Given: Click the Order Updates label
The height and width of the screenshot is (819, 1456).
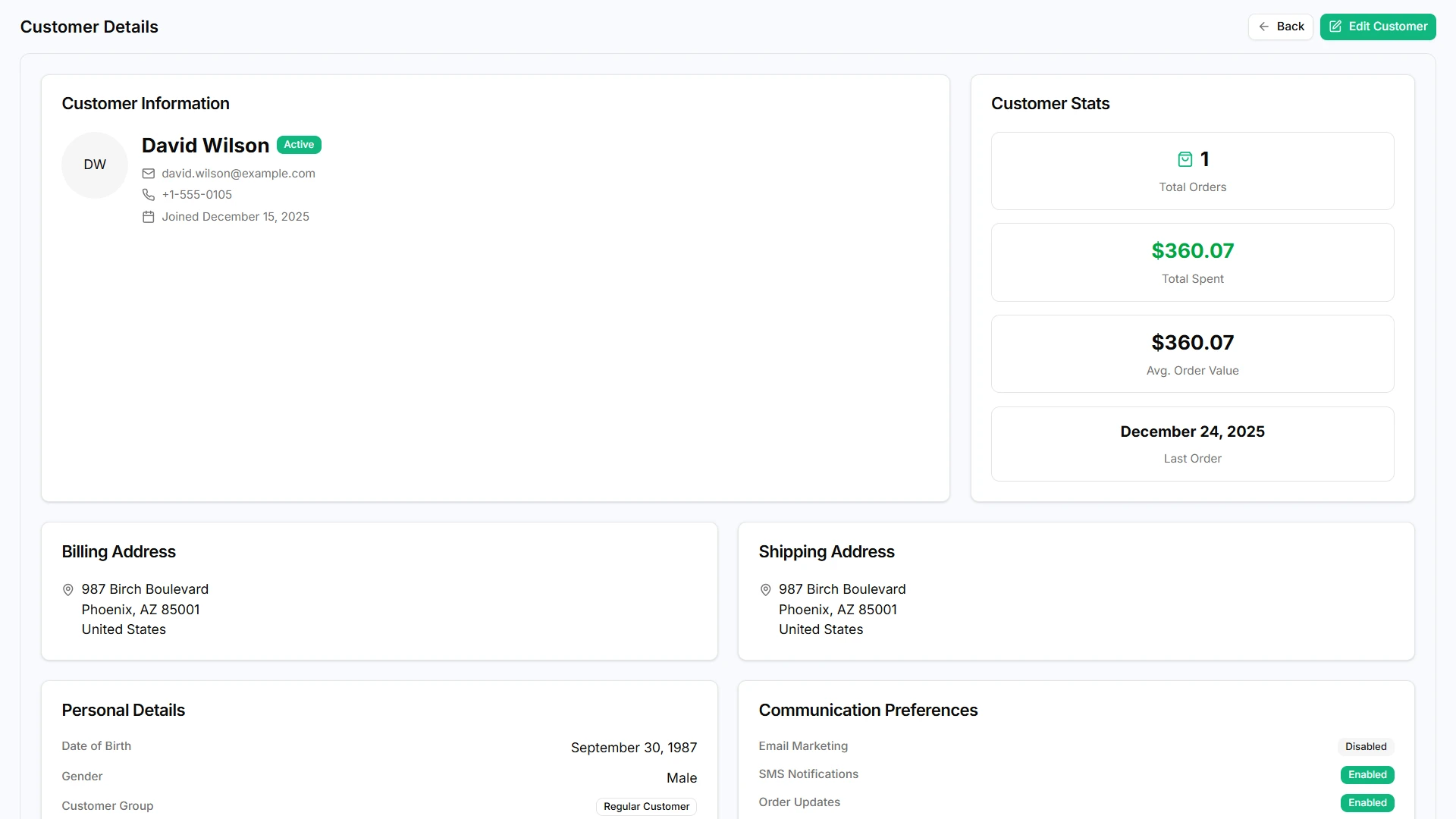Looking at the screenshot, I should [799, 802].
